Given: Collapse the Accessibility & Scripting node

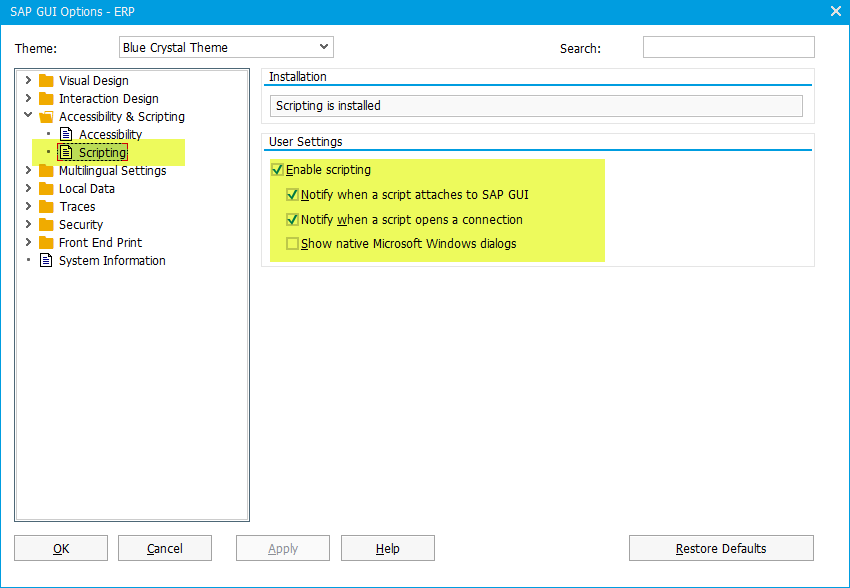Looking at the screenshot, I should pos(28,115).
